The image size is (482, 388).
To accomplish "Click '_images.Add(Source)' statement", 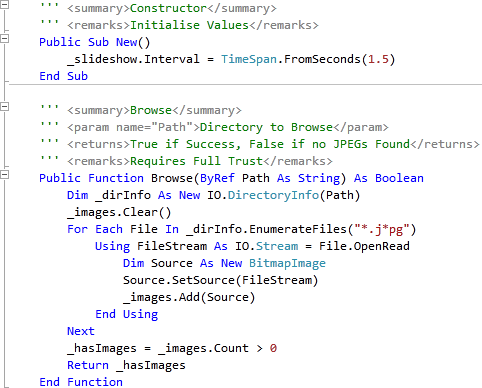I will pos(189,297).
